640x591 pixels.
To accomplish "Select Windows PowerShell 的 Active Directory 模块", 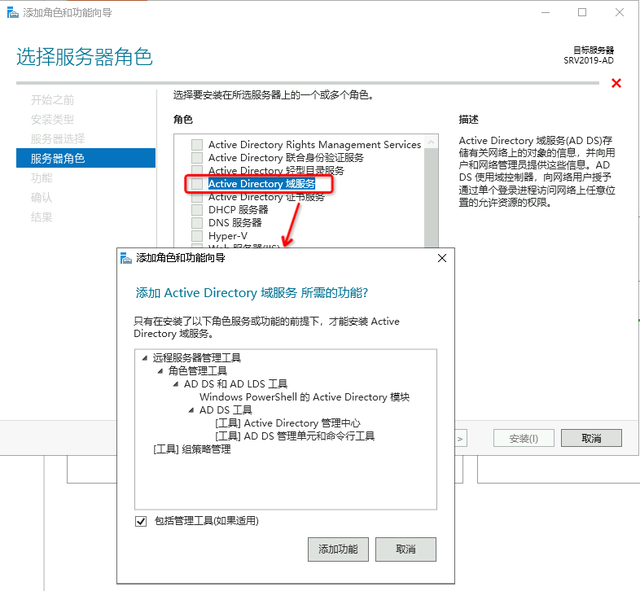I will 304,397.
